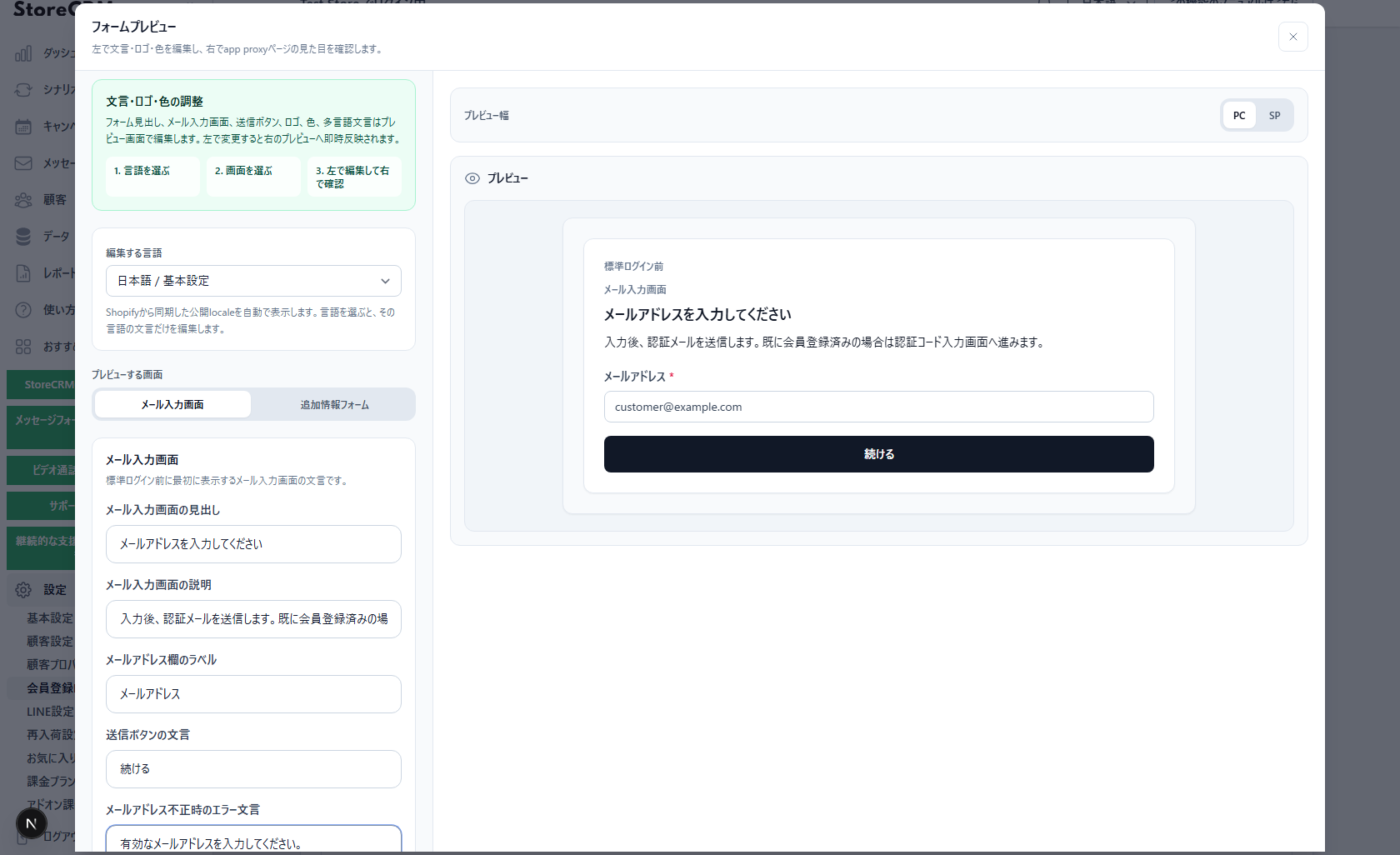Click the message envelope icon
The height and width of the screenshot is (855, 1400).
coord(23,163)
